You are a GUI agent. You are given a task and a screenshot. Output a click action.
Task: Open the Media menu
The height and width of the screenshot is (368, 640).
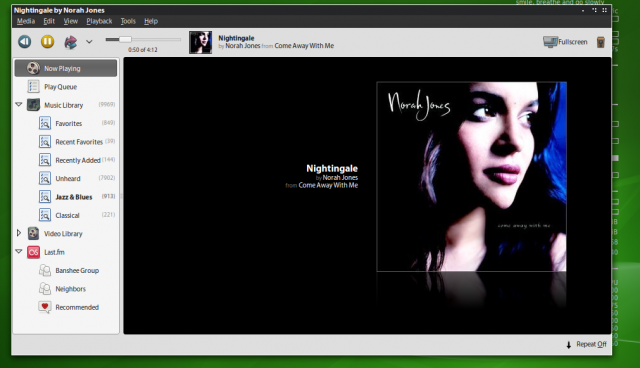coord(26,21)
